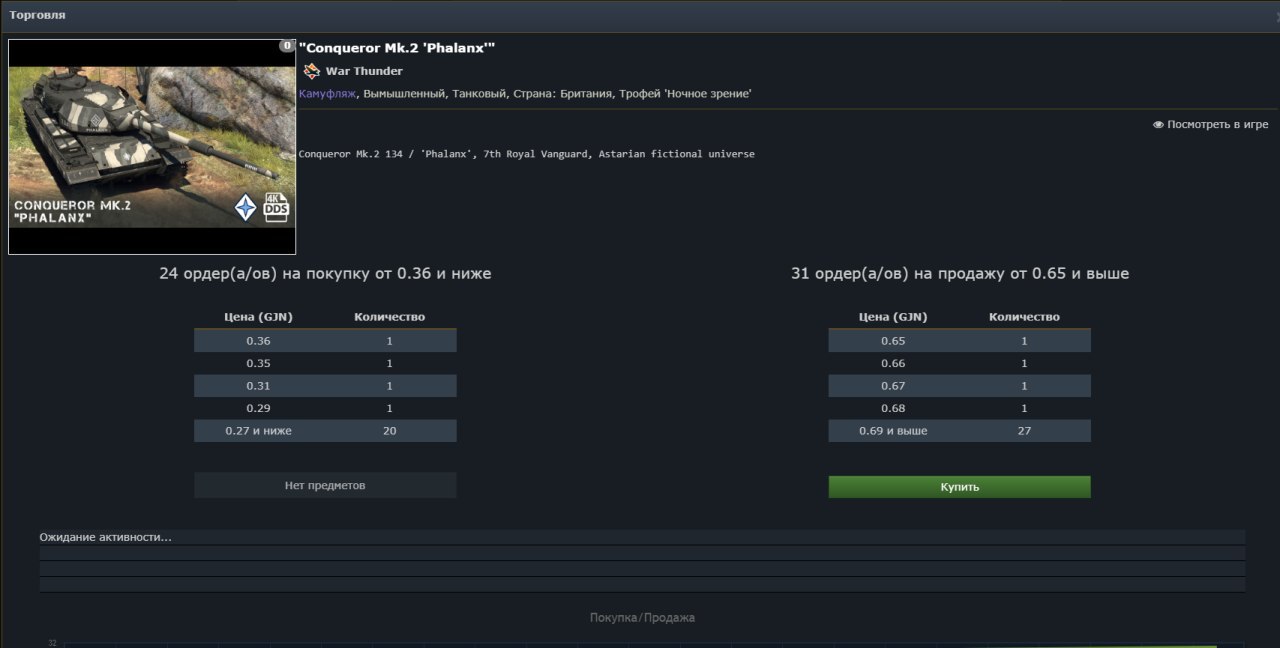Open the 'Посмотреть в игре' link

tap(1217, 125)
